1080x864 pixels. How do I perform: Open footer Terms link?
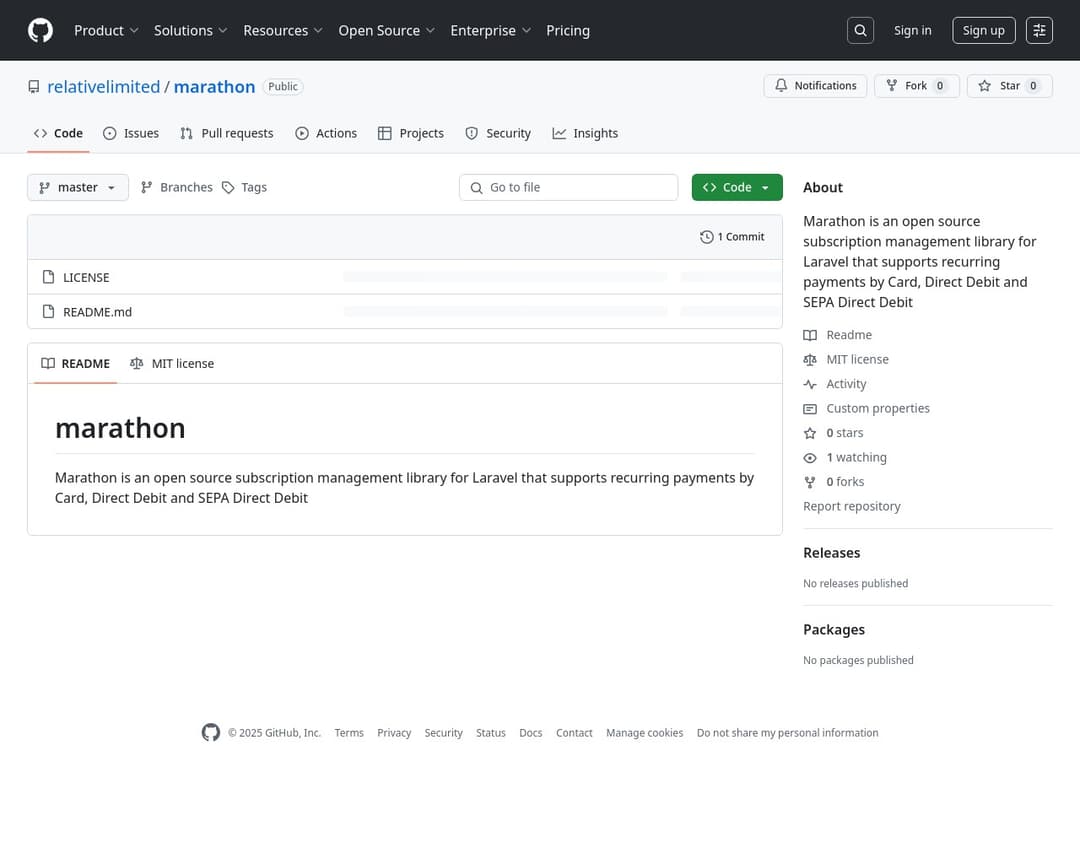[349, 733]
